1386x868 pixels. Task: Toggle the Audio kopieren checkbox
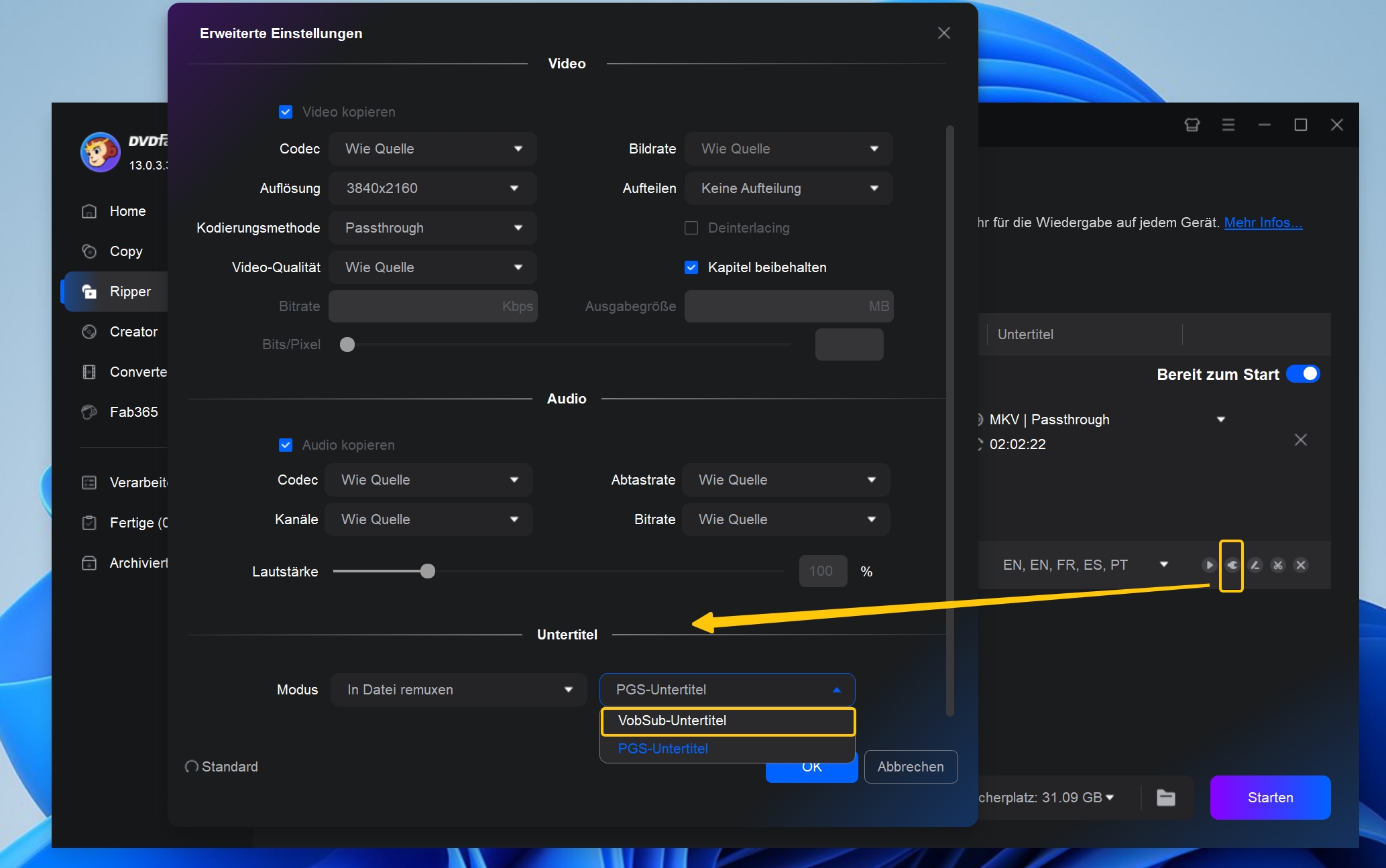click(286, 445)
